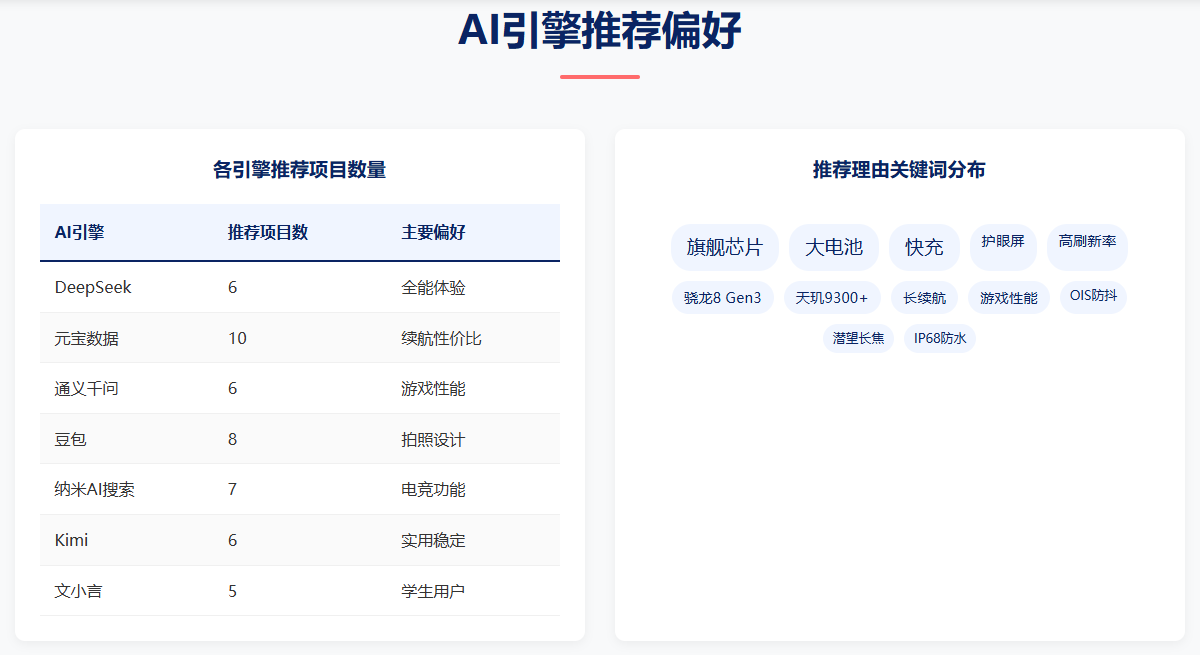Click the count 10 for 元宝数据

coord(300,338)
